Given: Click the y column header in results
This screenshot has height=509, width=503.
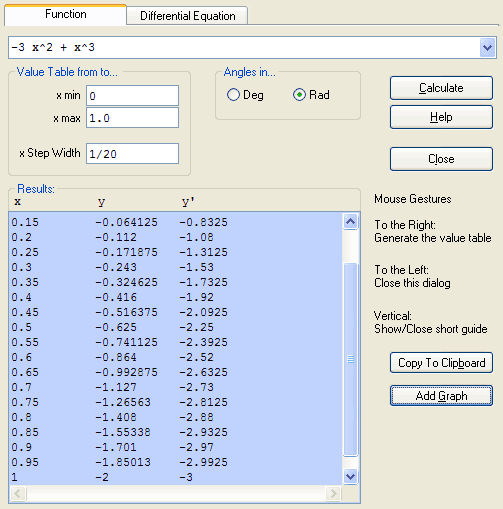Looking at the screenshot, I should pos(101,202).
